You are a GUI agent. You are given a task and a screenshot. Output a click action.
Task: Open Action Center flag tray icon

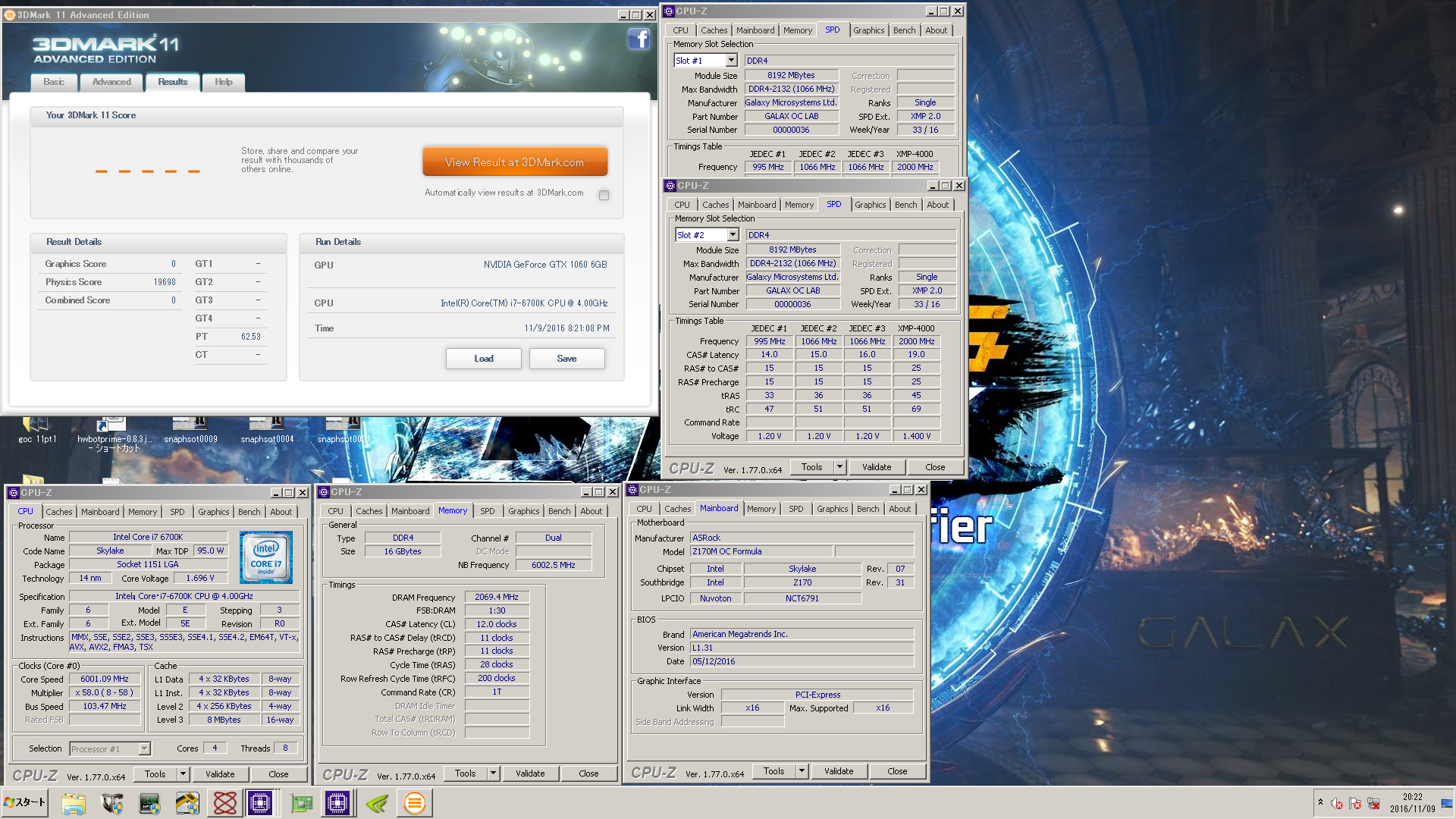1355,803
